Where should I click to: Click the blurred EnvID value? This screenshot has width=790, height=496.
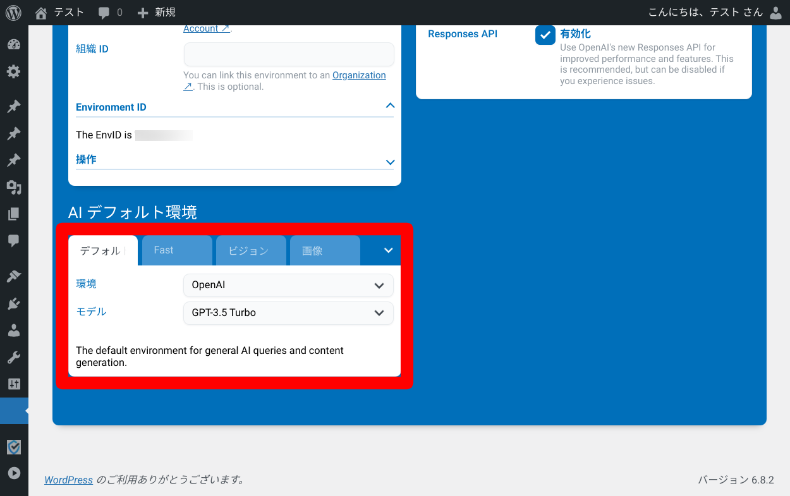tap(164, 135)
